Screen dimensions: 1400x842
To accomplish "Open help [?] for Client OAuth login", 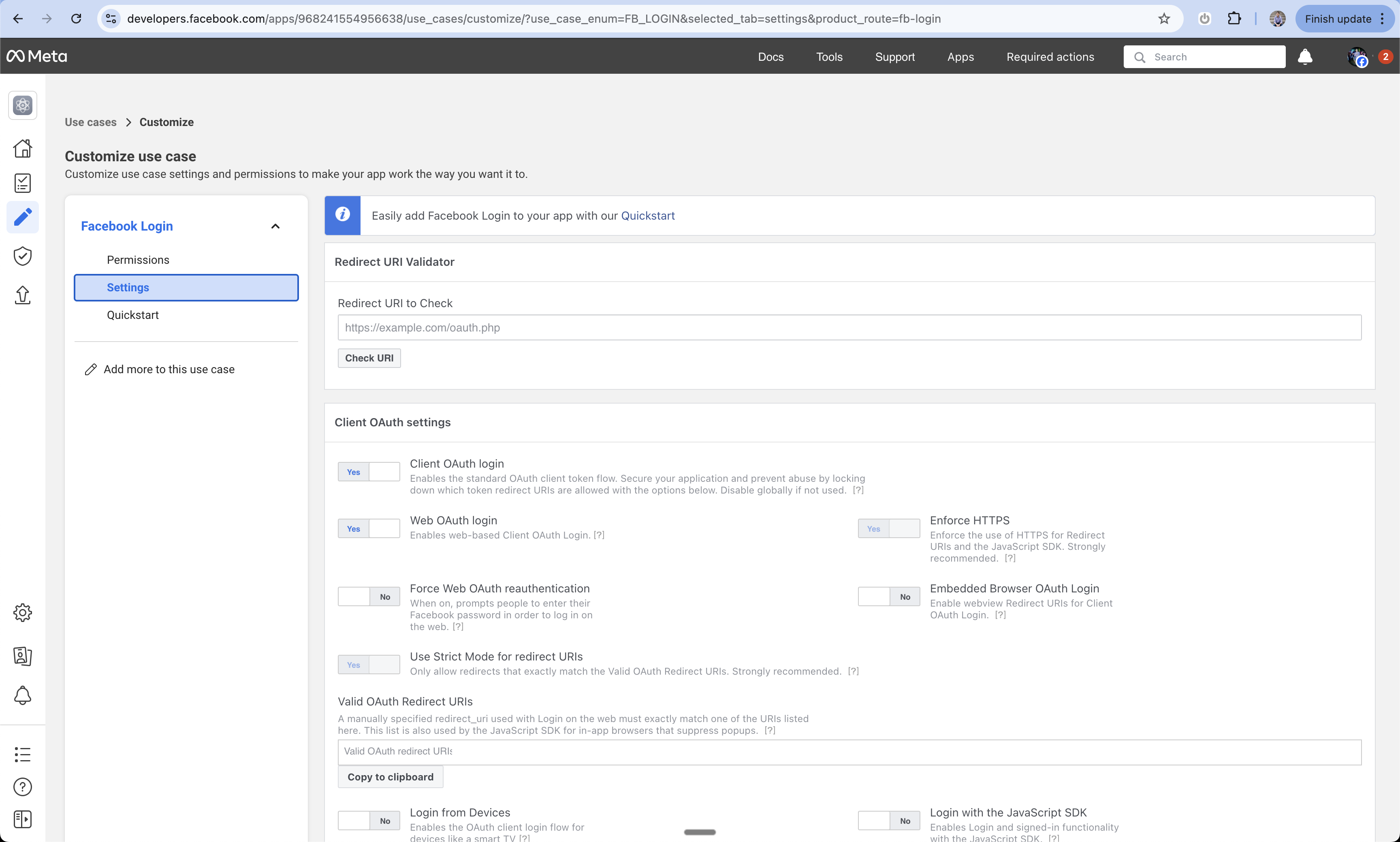I will click(x=858, y=490).
